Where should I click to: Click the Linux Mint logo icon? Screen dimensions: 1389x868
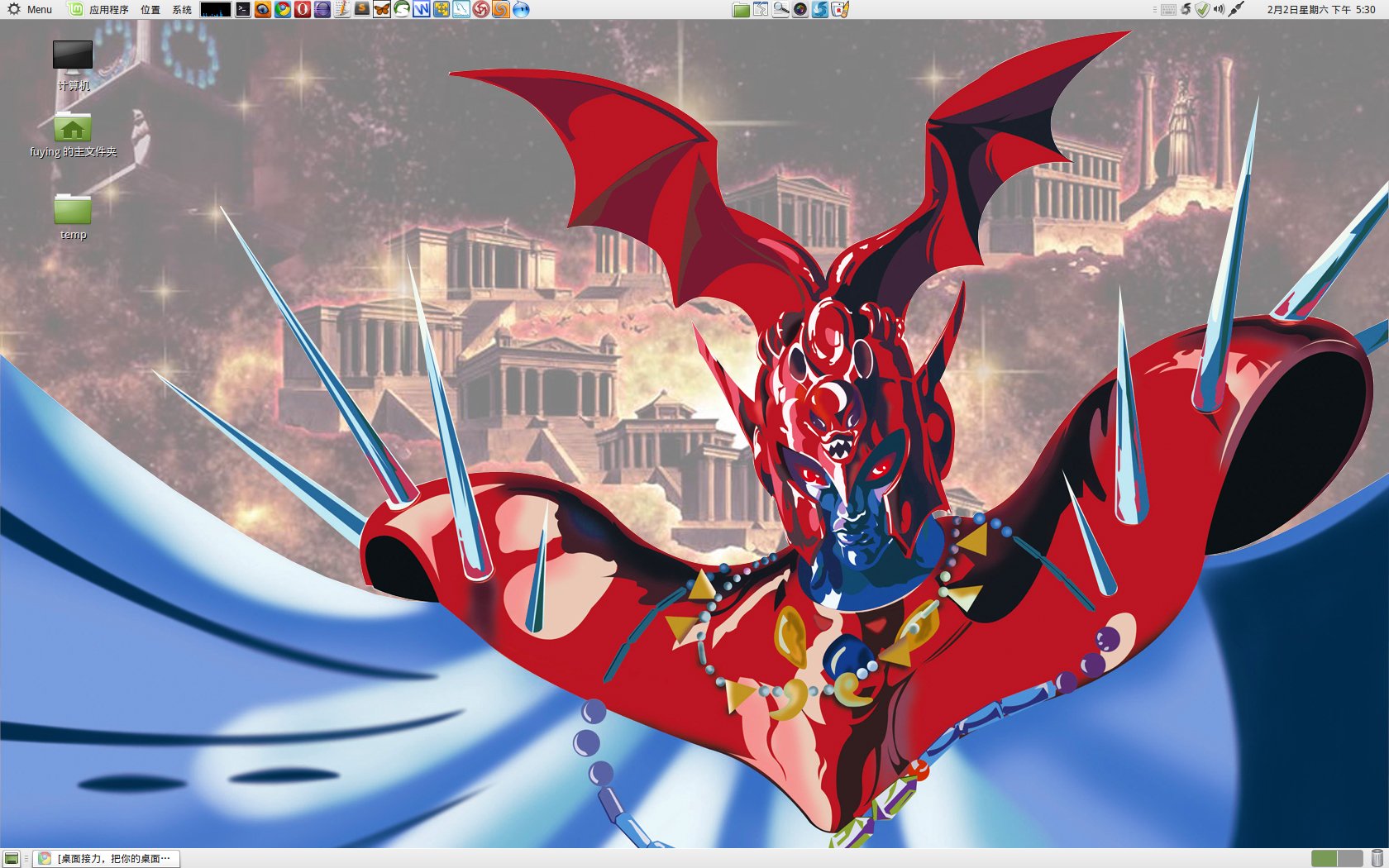[75, 9]
